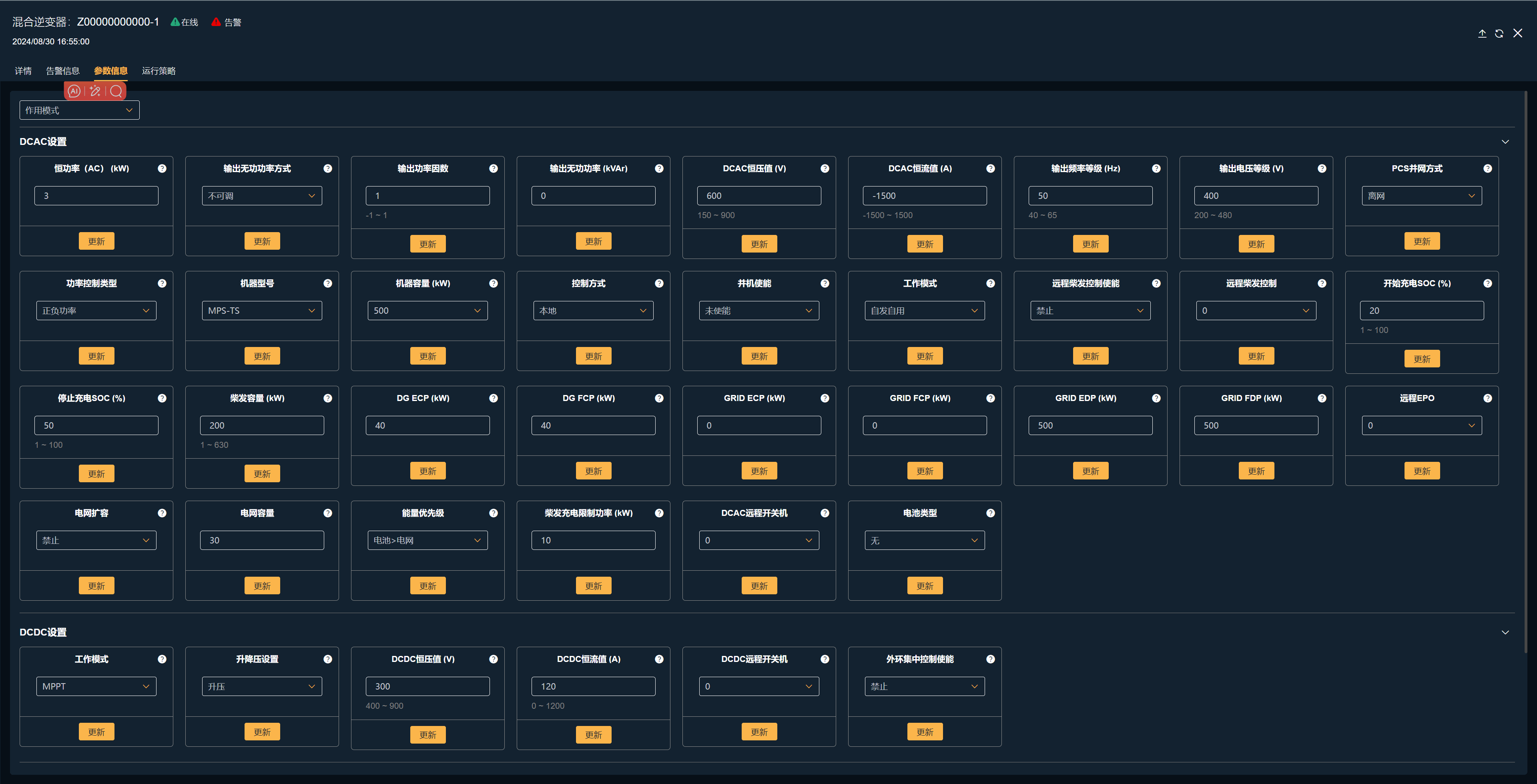
Task: Click the help icon for 开始充电SOC (%)
Action: 1487,283
